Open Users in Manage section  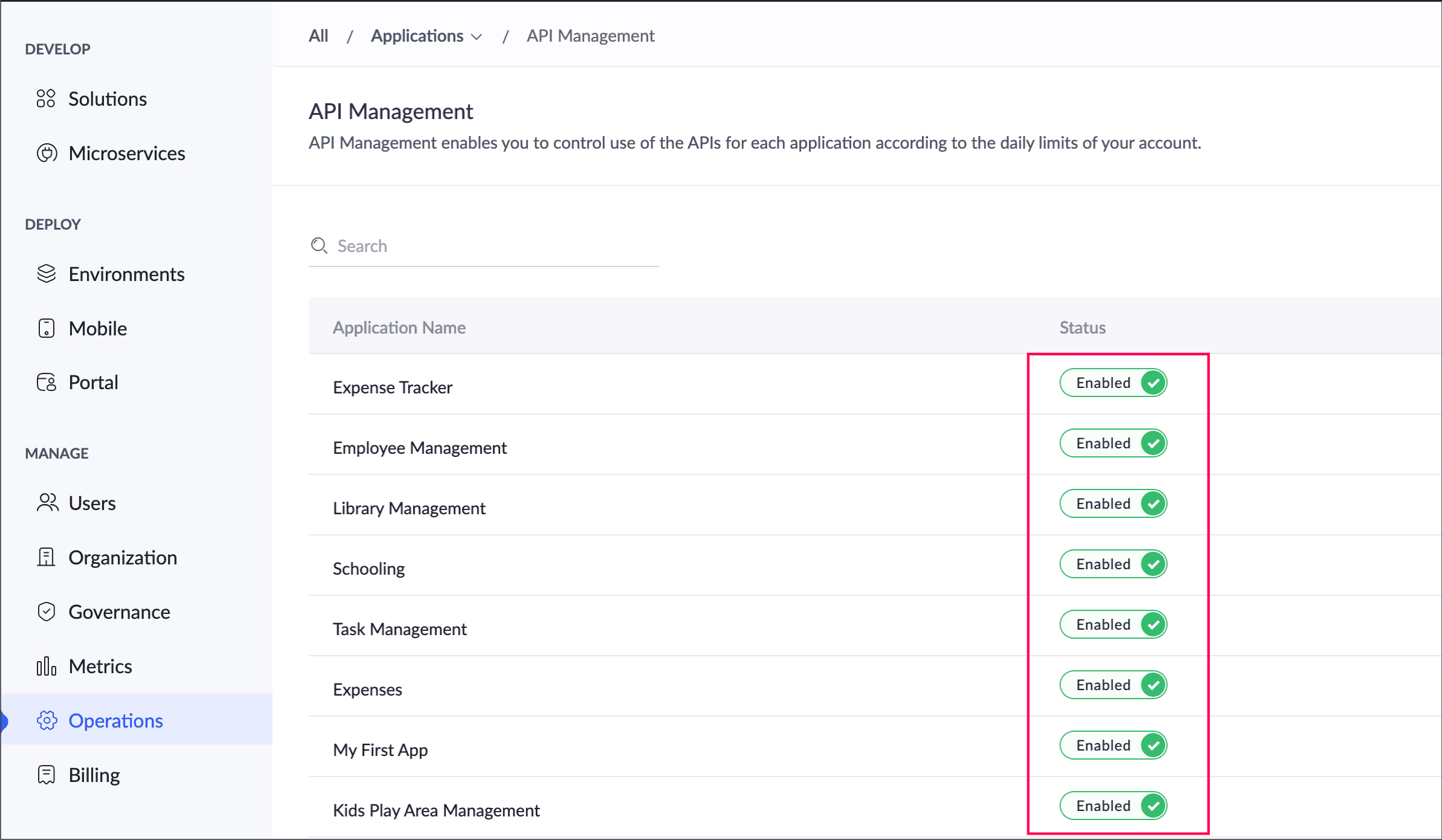pyautogui.click(x=92, y=503)
